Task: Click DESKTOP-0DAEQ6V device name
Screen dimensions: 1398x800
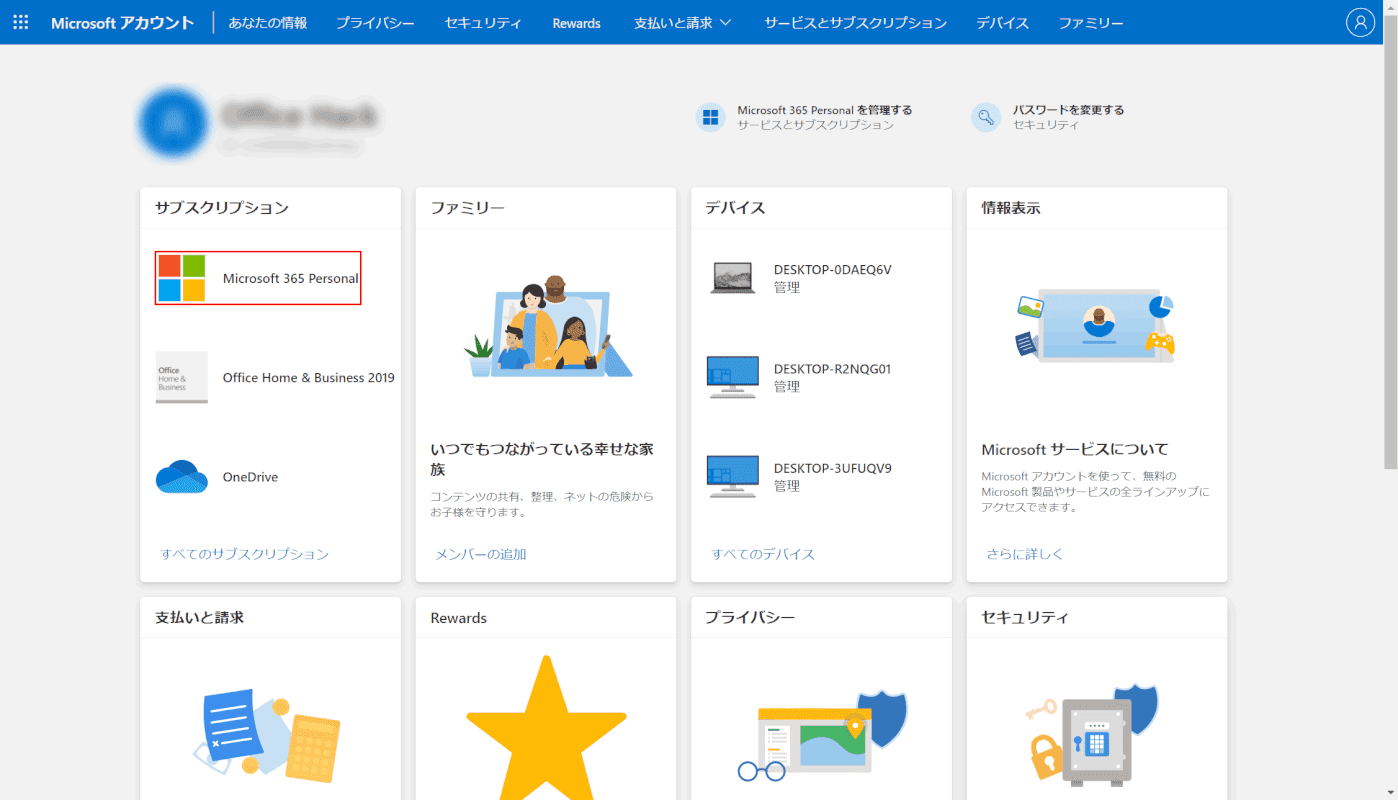Action: tap(833, 269)
